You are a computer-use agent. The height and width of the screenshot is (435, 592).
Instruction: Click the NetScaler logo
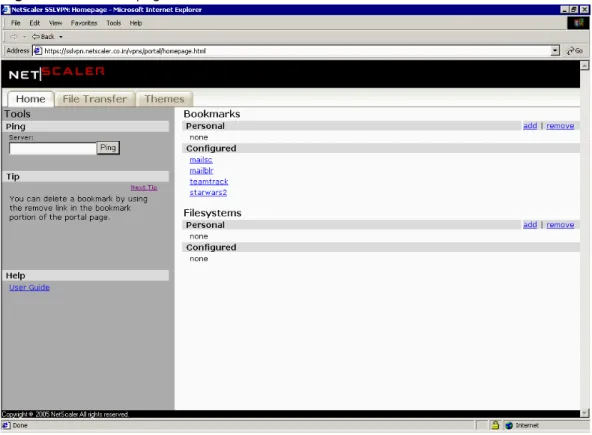[x=57, y=73]
